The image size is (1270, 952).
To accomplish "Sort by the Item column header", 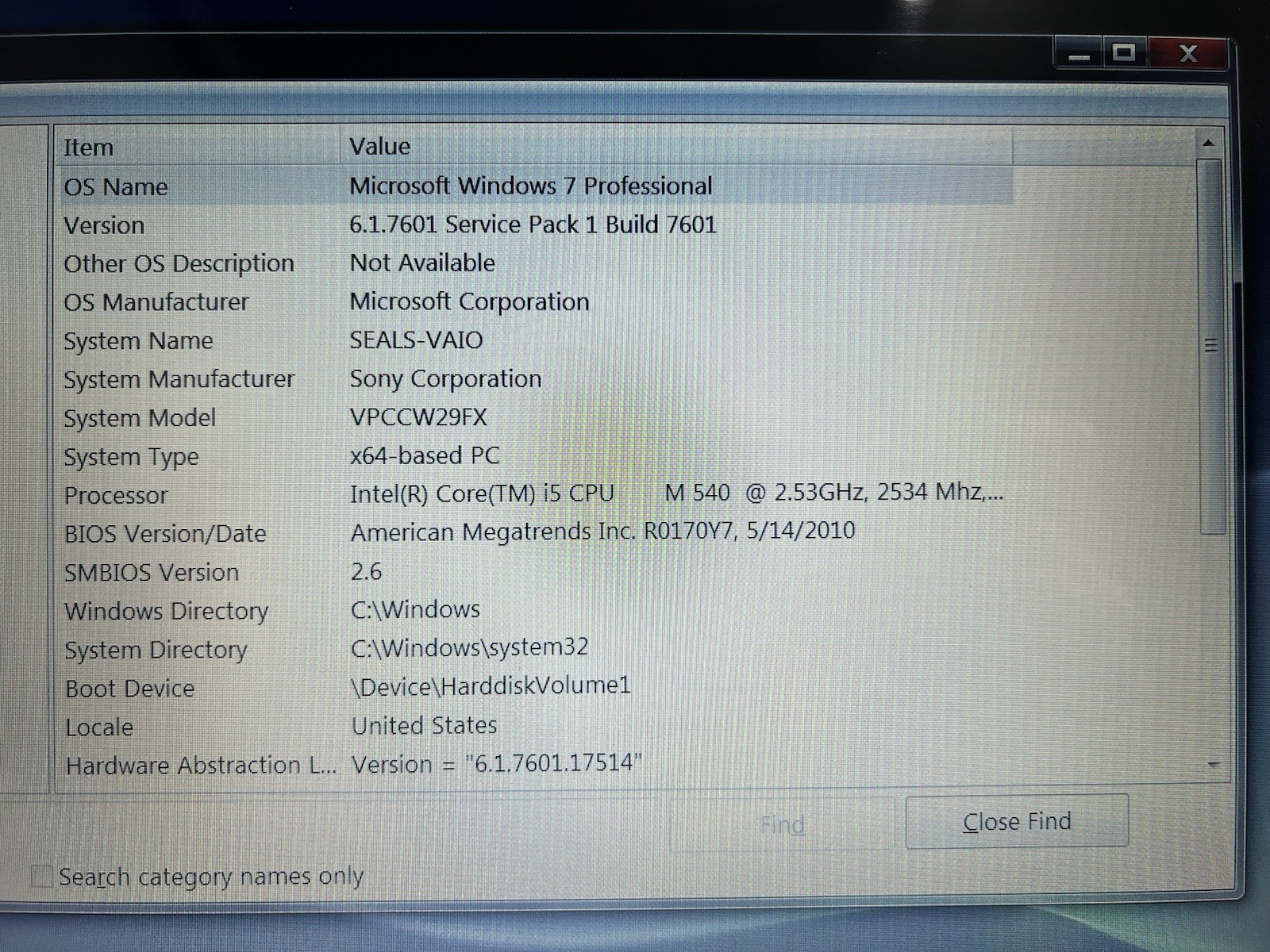I will [x=199, y=147].
